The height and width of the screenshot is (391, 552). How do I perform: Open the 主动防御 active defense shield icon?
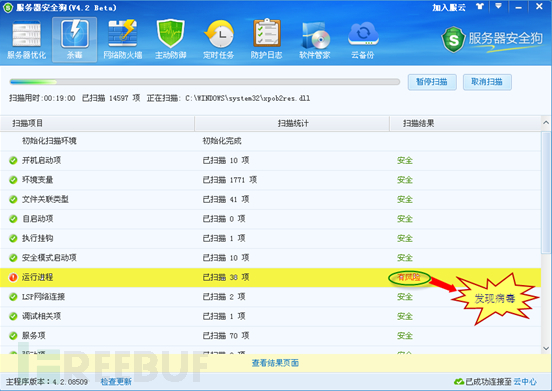(x=170, y=39)
